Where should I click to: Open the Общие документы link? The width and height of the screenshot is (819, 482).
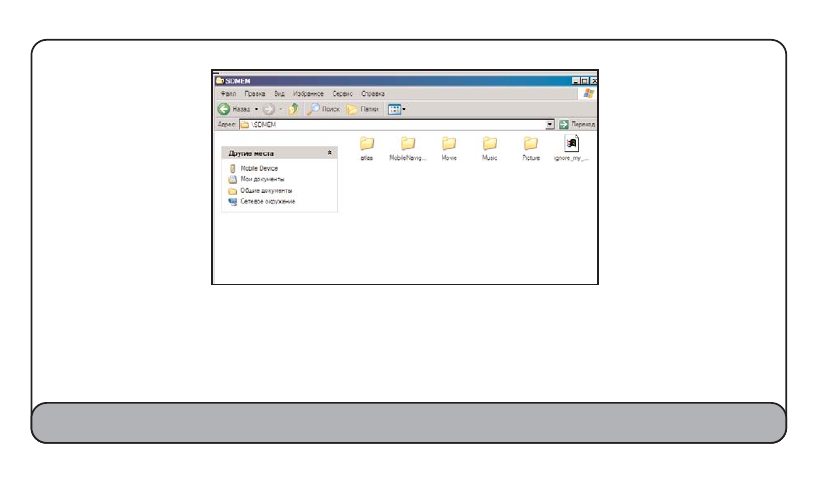(x=266, y=191)
